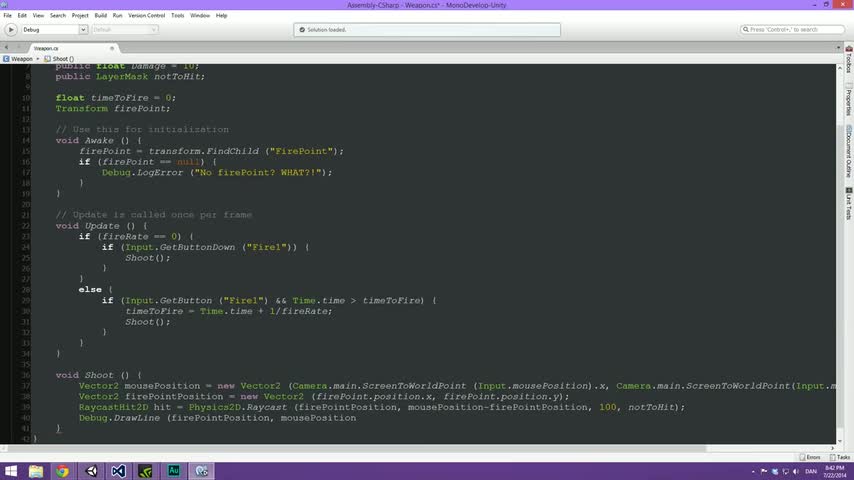Viewport: 854px width, 480px height.
Task: Click the RaycastHit2D hit code line
Action: click(x=382, y=407)
